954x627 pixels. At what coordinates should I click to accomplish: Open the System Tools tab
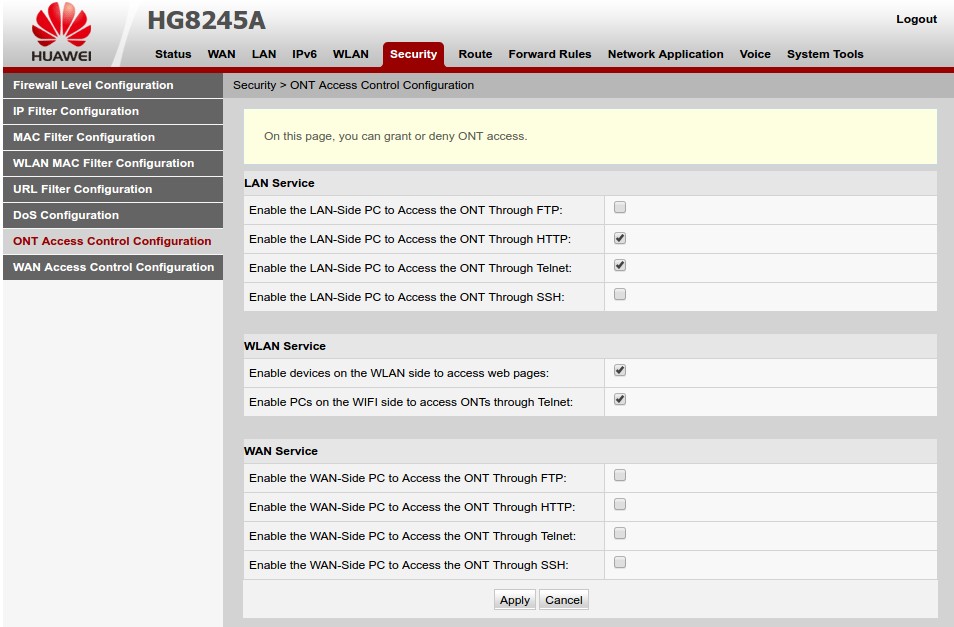click(x=825, y=54)
